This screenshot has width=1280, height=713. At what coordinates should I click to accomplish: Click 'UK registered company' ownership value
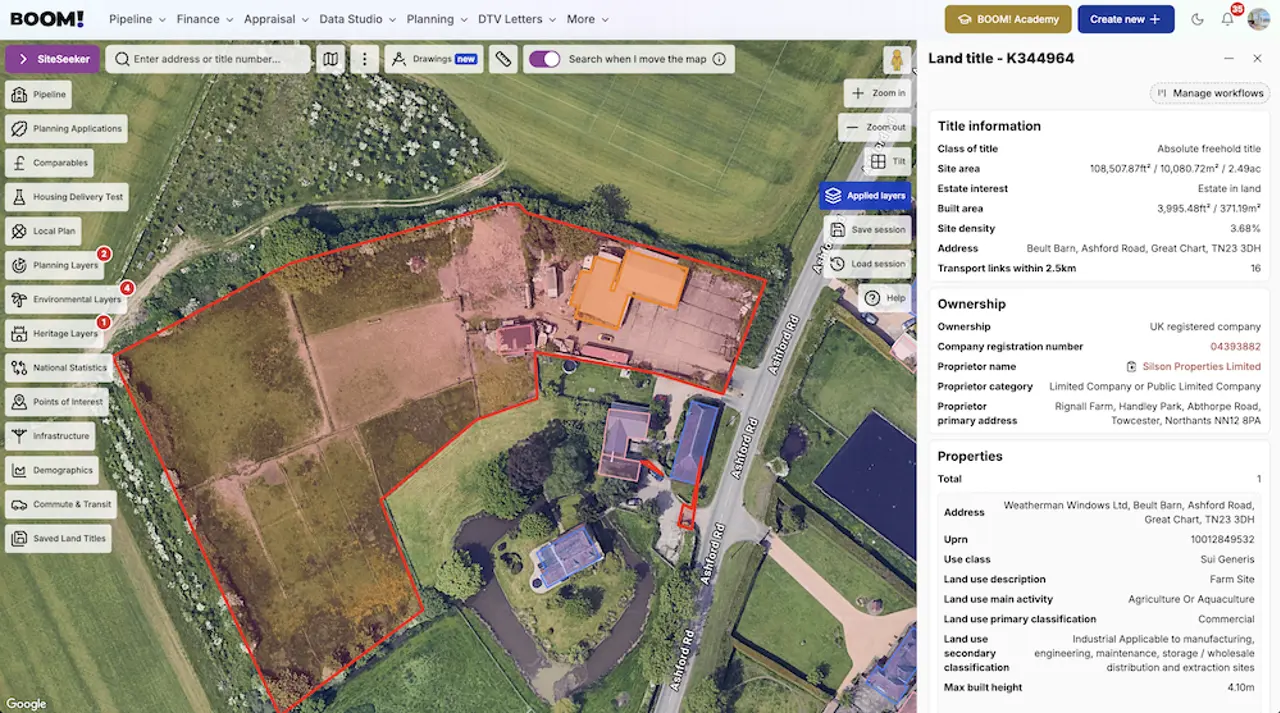pos(1205,326)
